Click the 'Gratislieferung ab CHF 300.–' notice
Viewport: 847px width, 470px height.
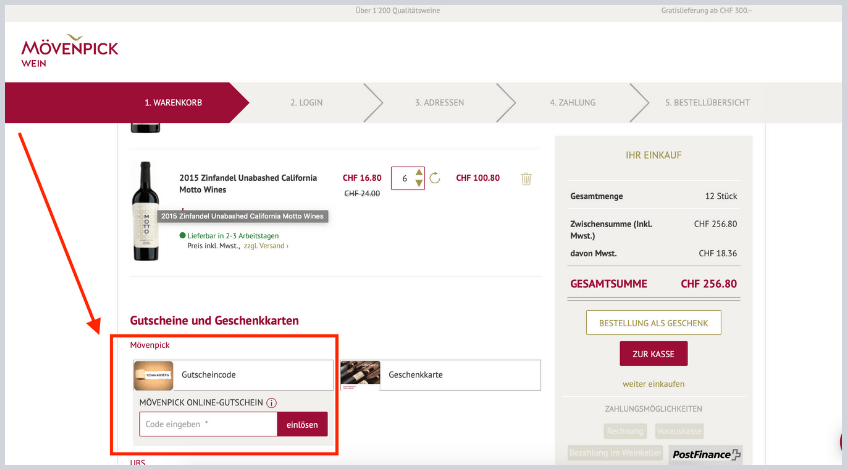point(706,10)
